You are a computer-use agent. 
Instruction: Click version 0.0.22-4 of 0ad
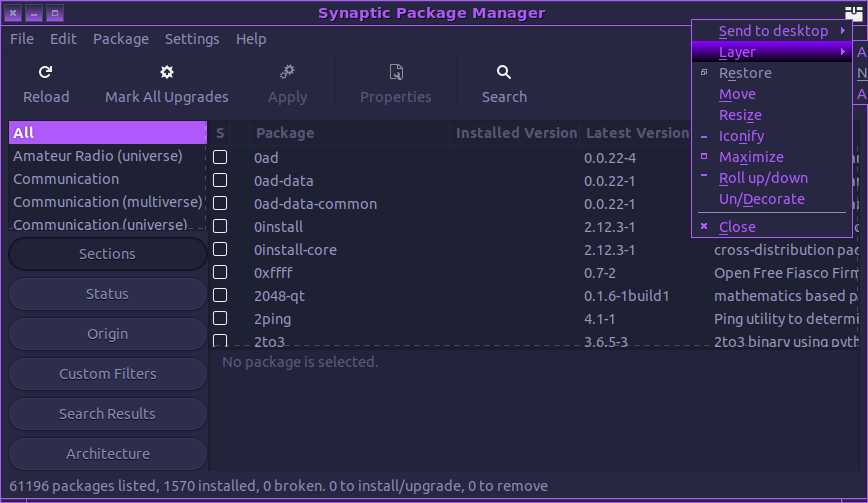pos(609,158)
